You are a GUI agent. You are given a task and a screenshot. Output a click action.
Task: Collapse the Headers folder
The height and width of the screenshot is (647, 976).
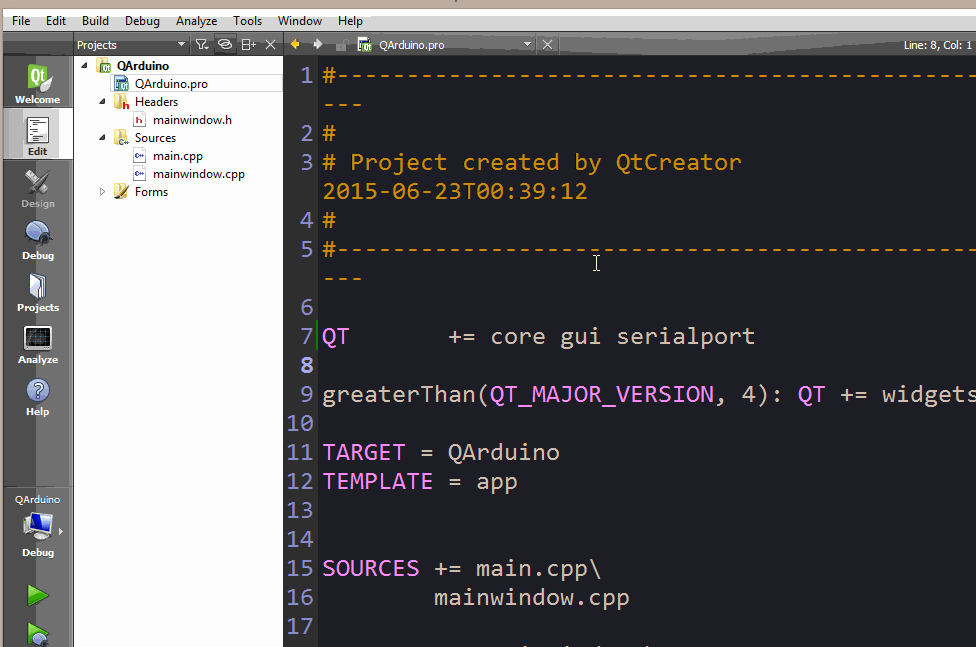pos(103,102)
